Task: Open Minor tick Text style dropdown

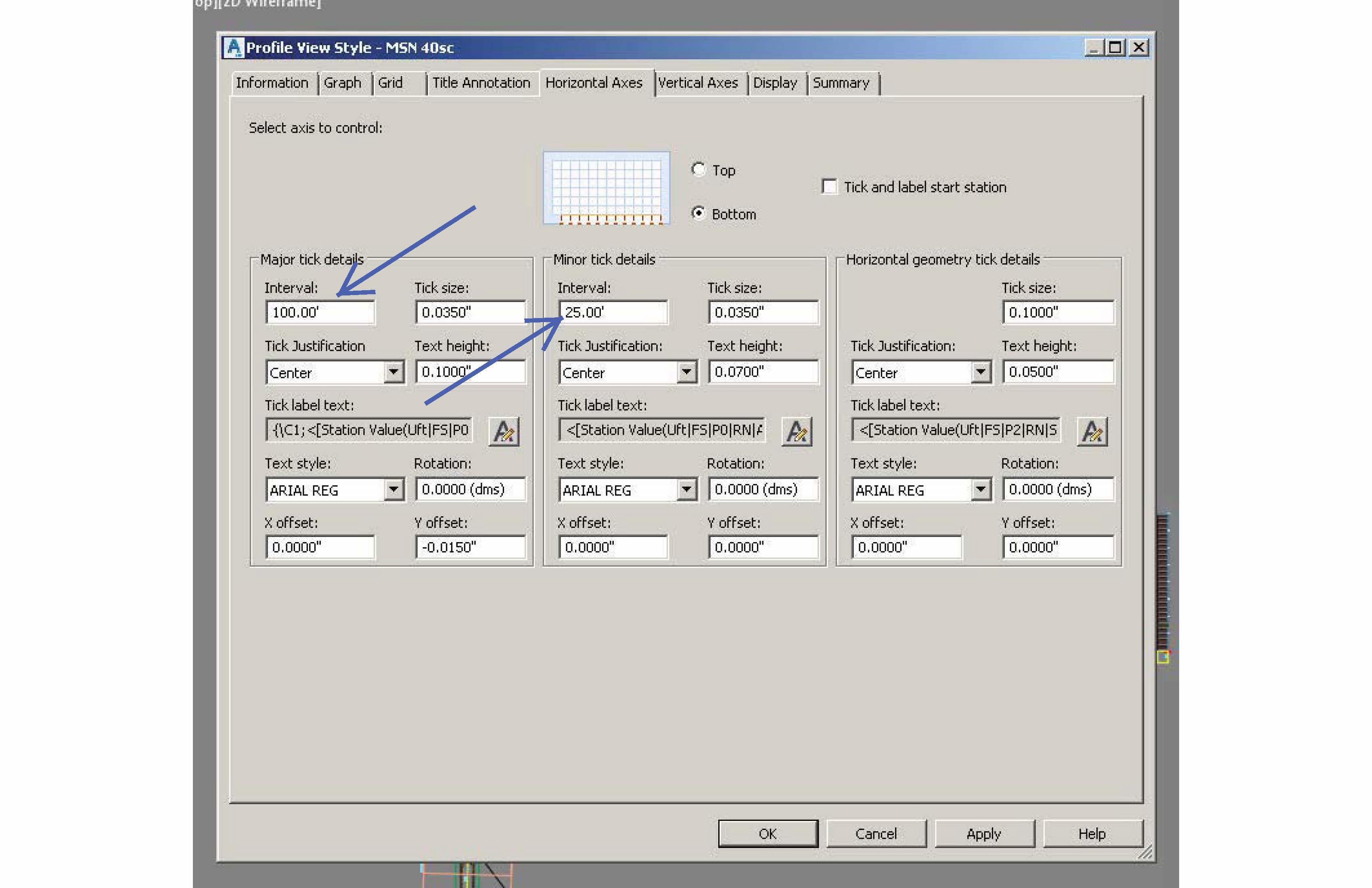Action: point(686,490)
